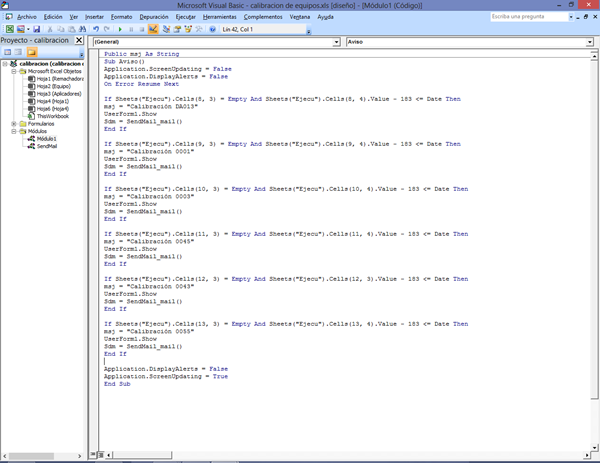Click the View Microsoft Excel icon
Viewport: 600px width, 463px height.
click(x=7, y=30)
